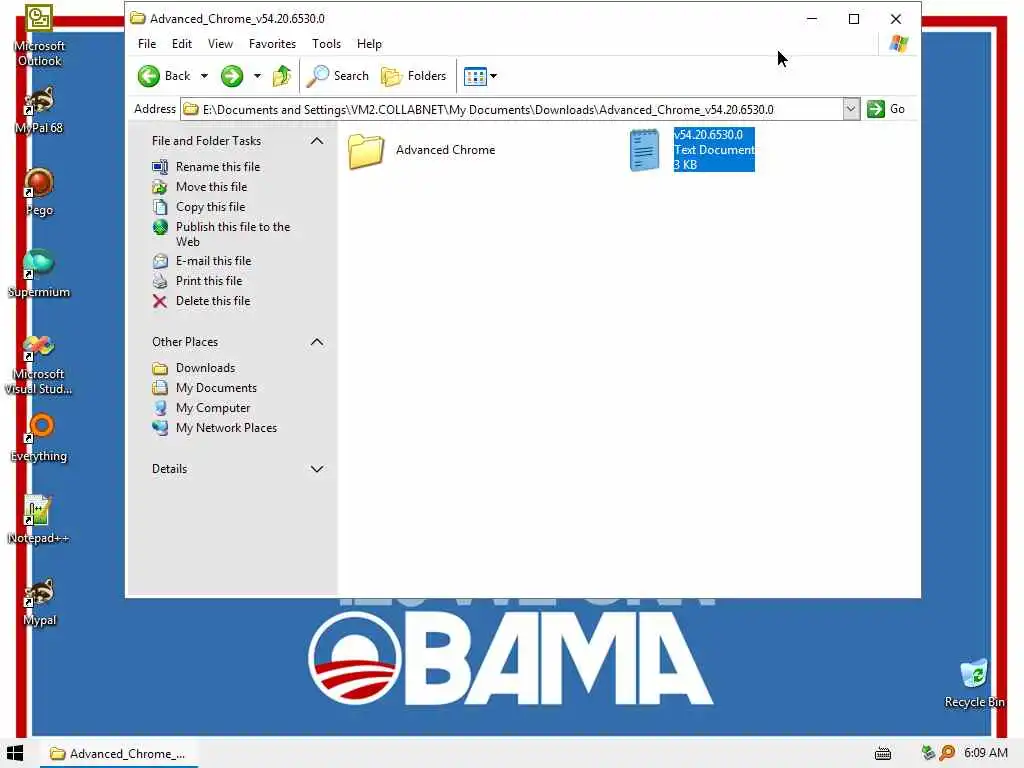
Task: Open the Windows Start button
Action: (15, 753)
